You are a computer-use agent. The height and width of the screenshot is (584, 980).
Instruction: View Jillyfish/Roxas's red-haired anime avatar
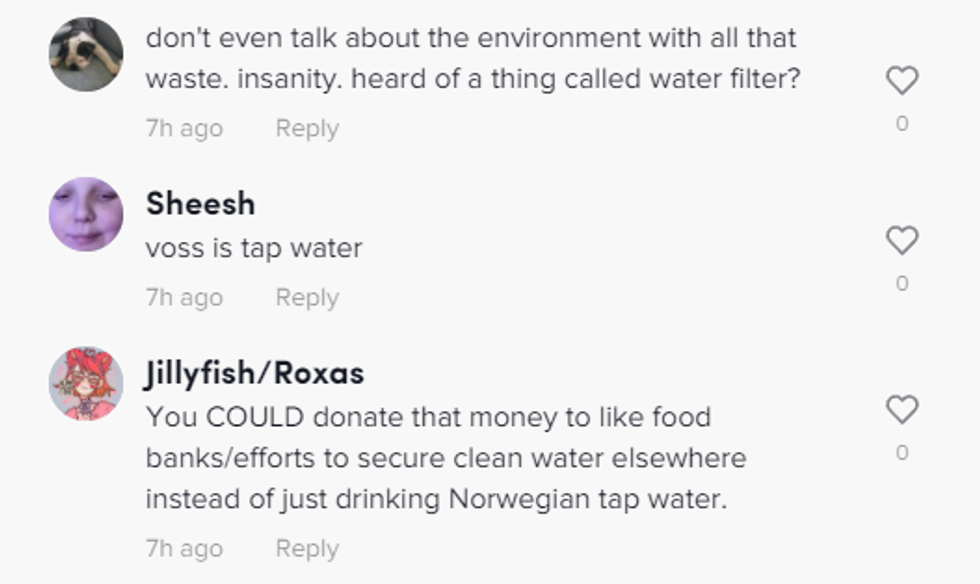86,384
